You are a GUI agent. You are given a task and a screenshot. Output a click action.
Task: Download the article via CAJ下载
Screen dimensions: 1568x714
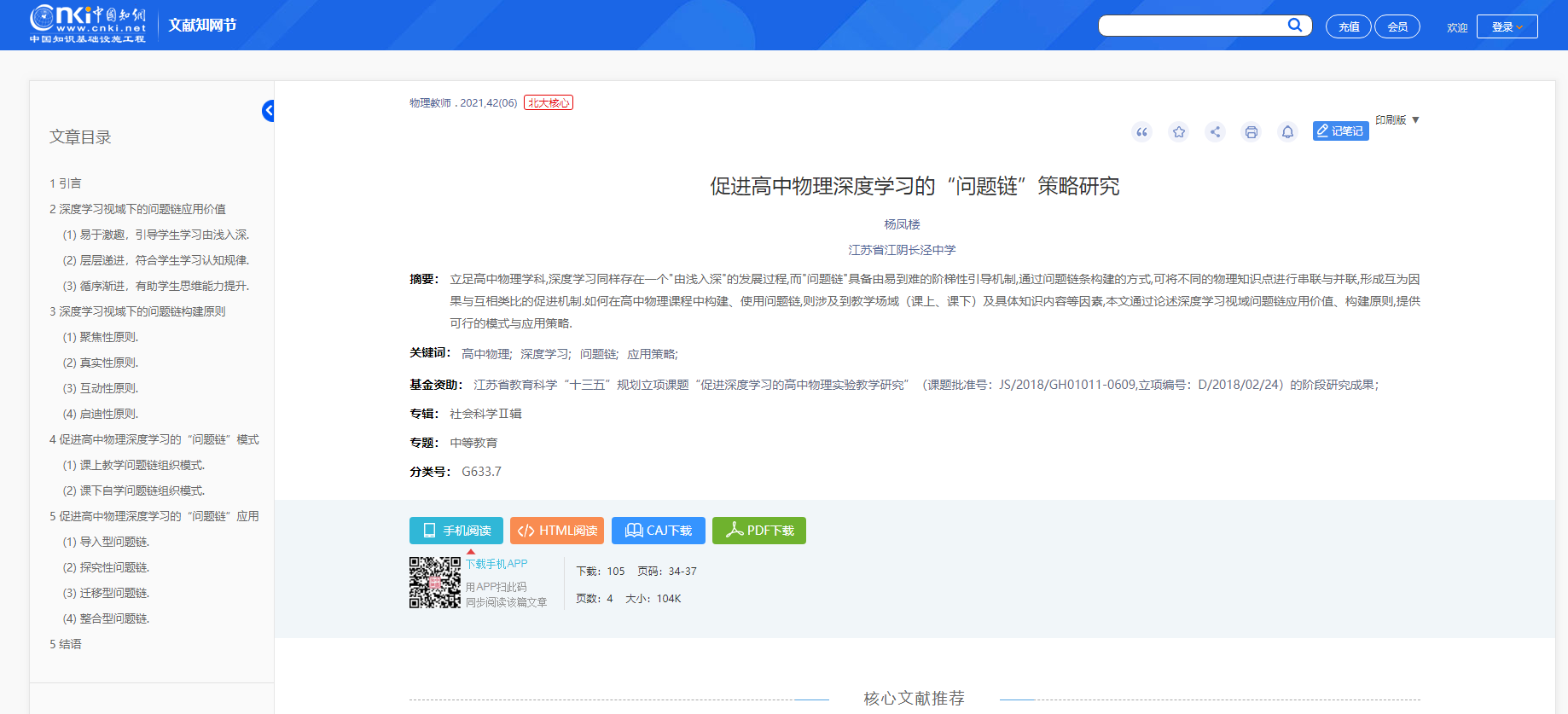click(658, 531)
